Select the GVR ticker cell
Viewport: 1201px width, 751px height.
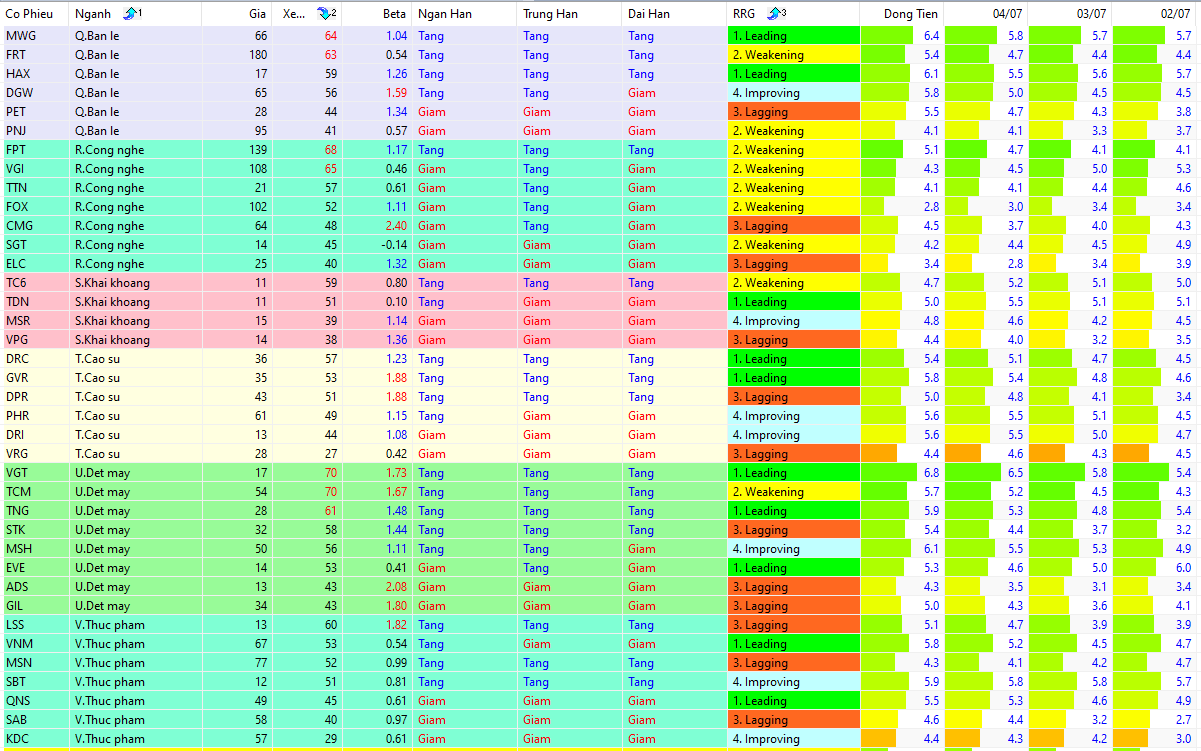click(x=35, y=378)
